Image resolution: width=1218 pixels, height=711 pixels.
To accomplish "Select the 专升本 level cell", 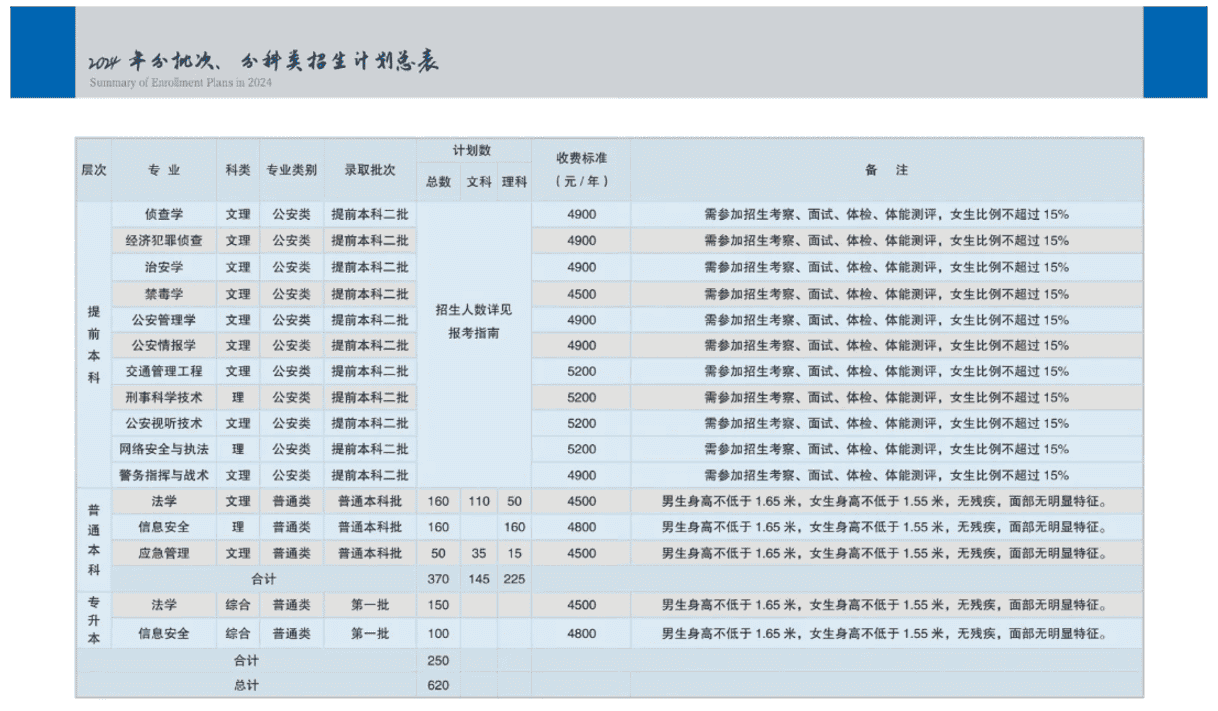I will click(x=93, y=620).
